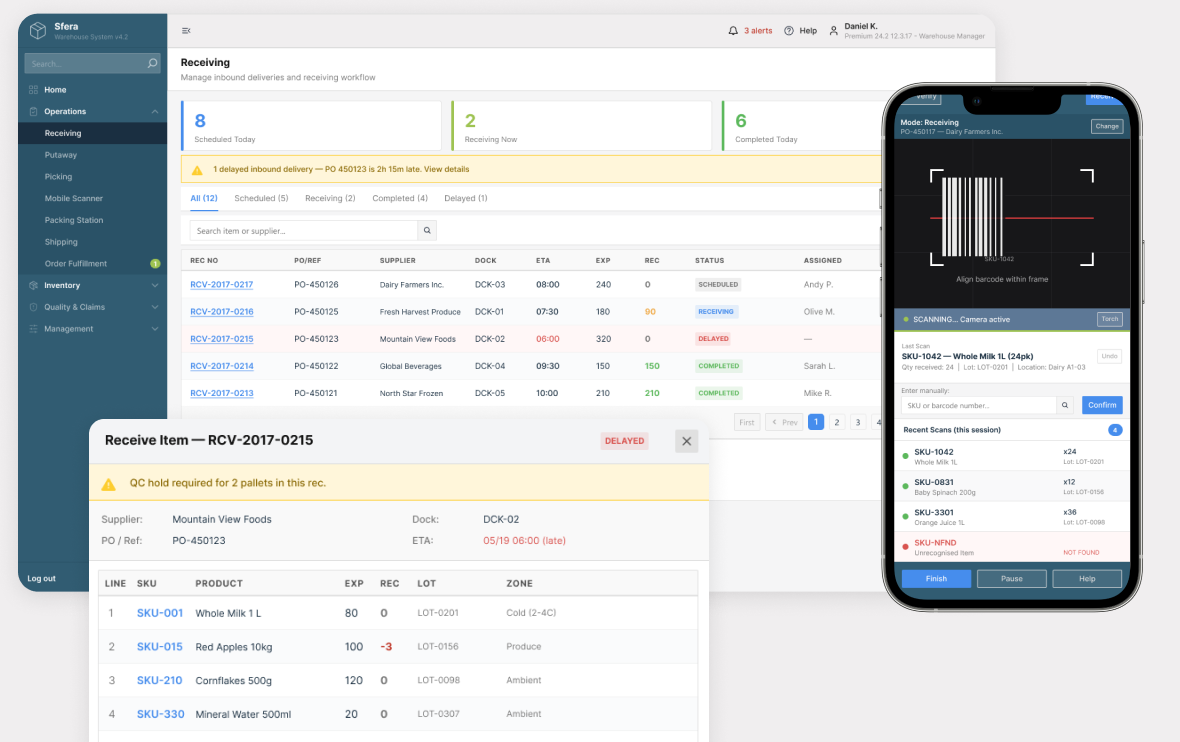Click the Receiving Now stat card
The height and width of the screenshot is (742, 1180).
coord(581,126)
